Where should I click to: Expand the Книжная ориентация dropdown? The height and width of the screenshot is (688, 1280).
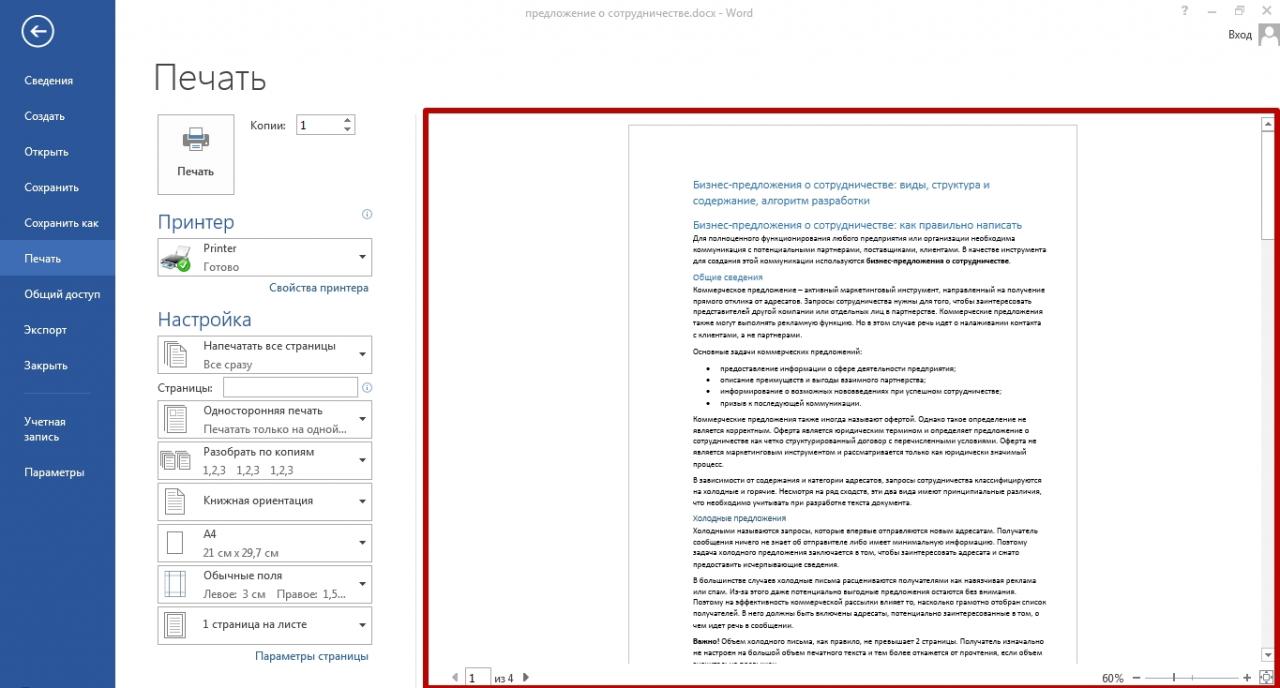(x=265, y=501)
